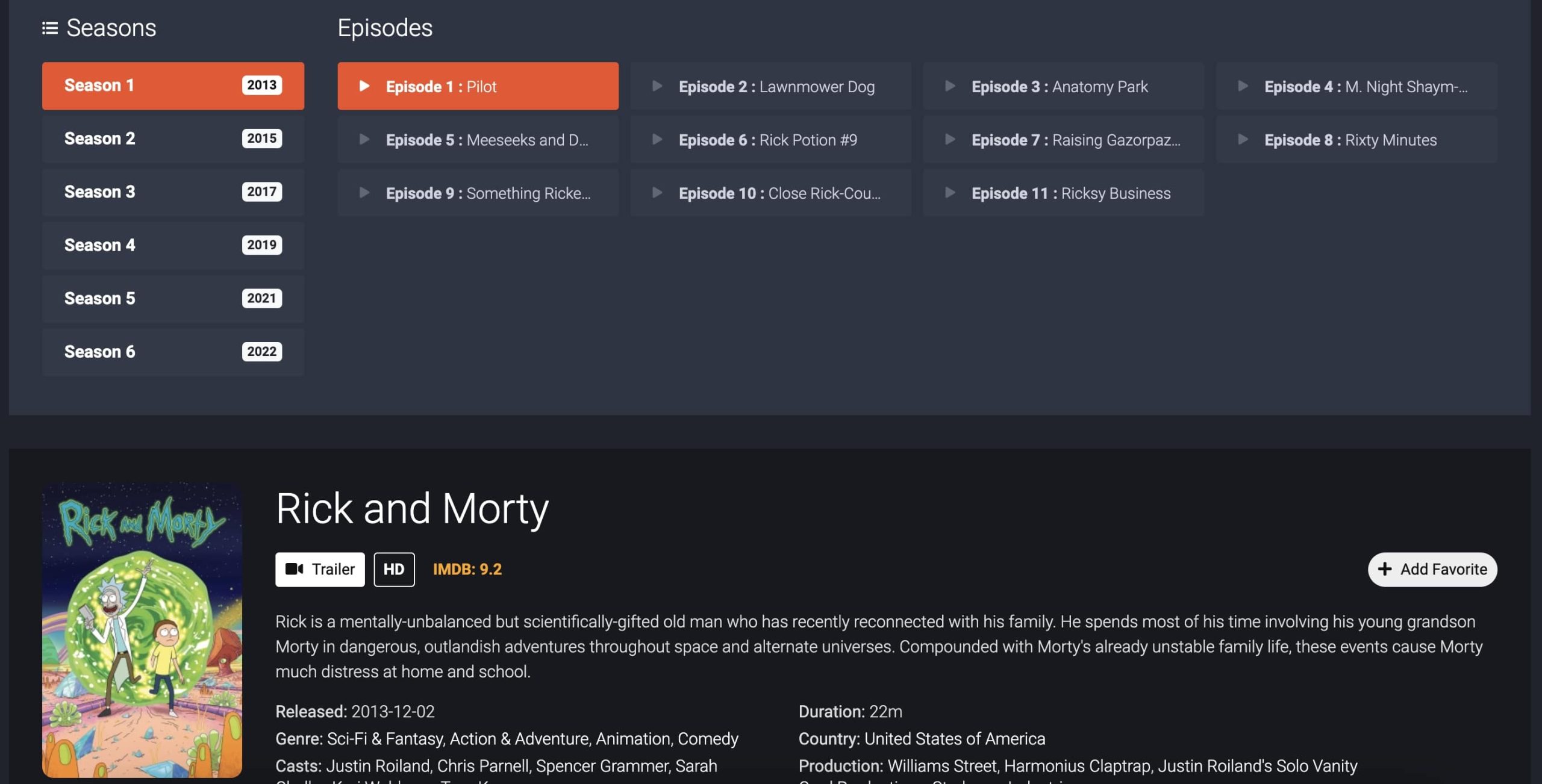The image size is (1542, 784).
Task: Choose the Season 5 entry
Action: tap(173, 299)
